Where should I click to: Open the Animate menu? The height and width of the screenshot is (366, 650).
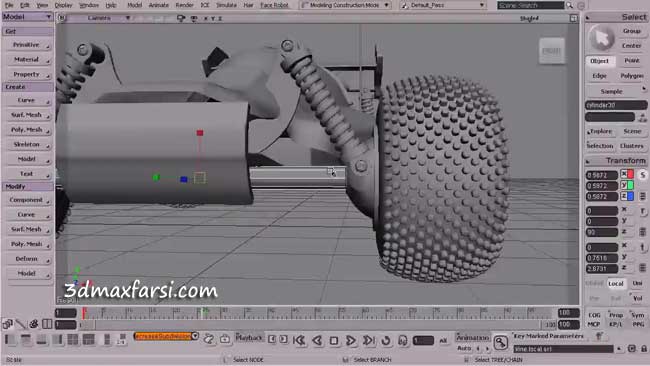pyautogui.click(x=158, y=5)
